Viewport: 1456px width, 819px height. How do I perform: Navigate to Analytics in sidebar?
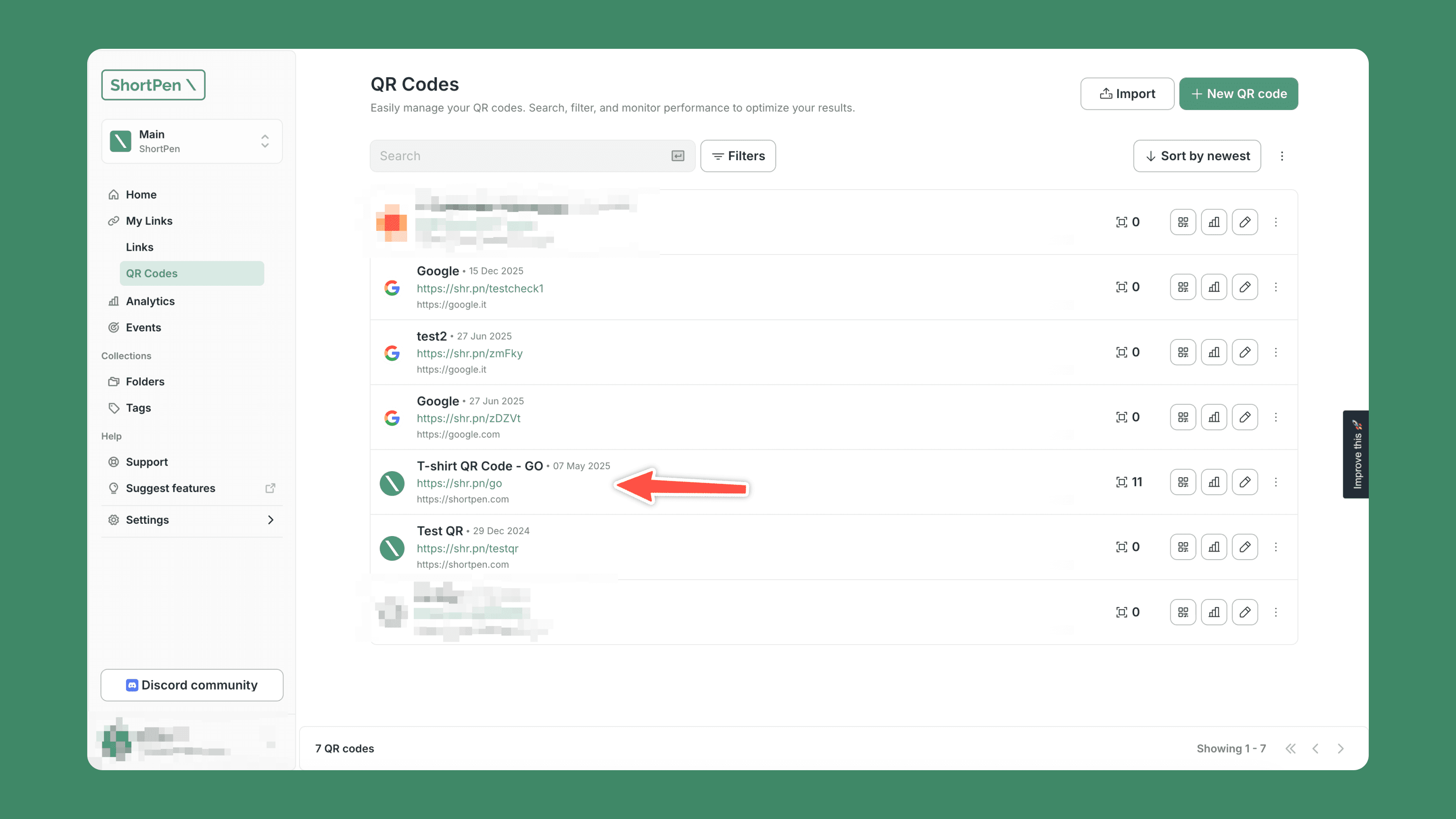(150, 301)
